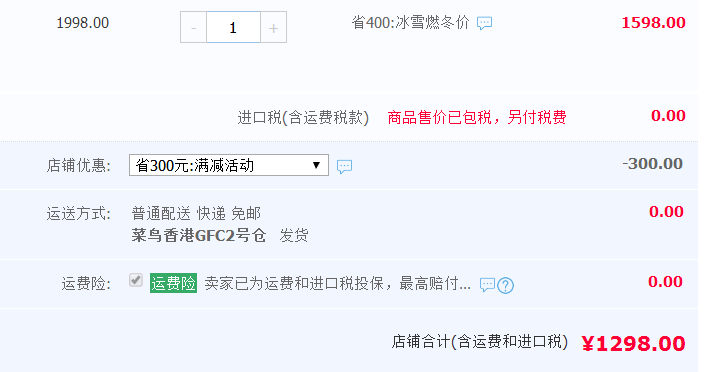Click the -300.00 discount amount
Viewport: 705px width, 372px height.
coord(652,164)
